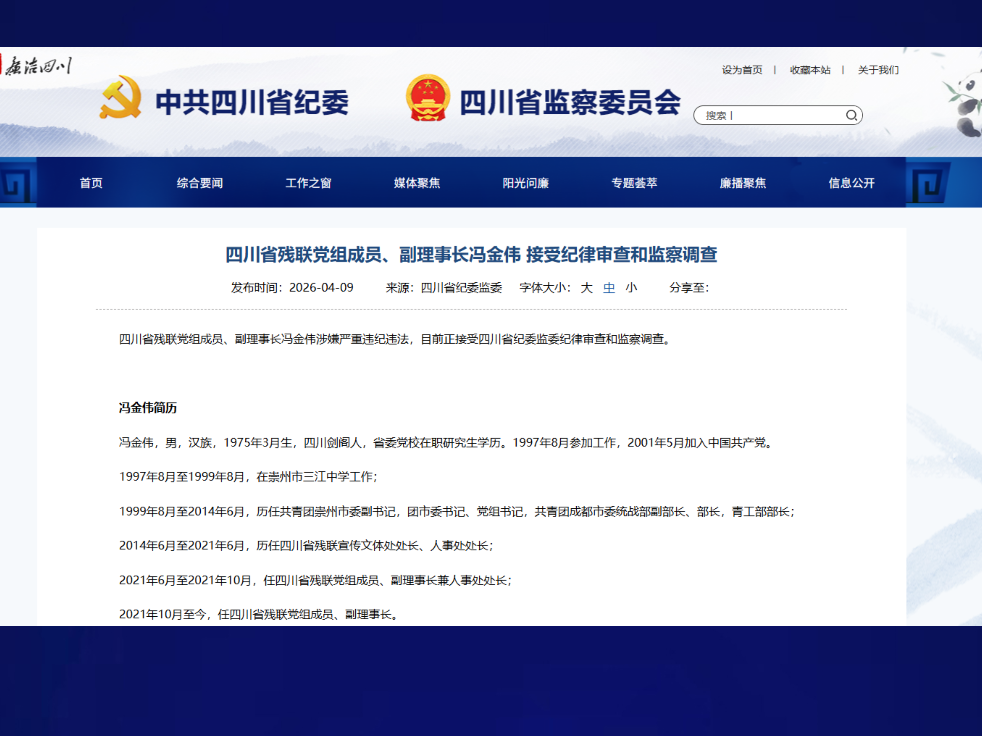Set font size to 大 (large)
This screenshot has height=736, width=982.
[587, 288]
